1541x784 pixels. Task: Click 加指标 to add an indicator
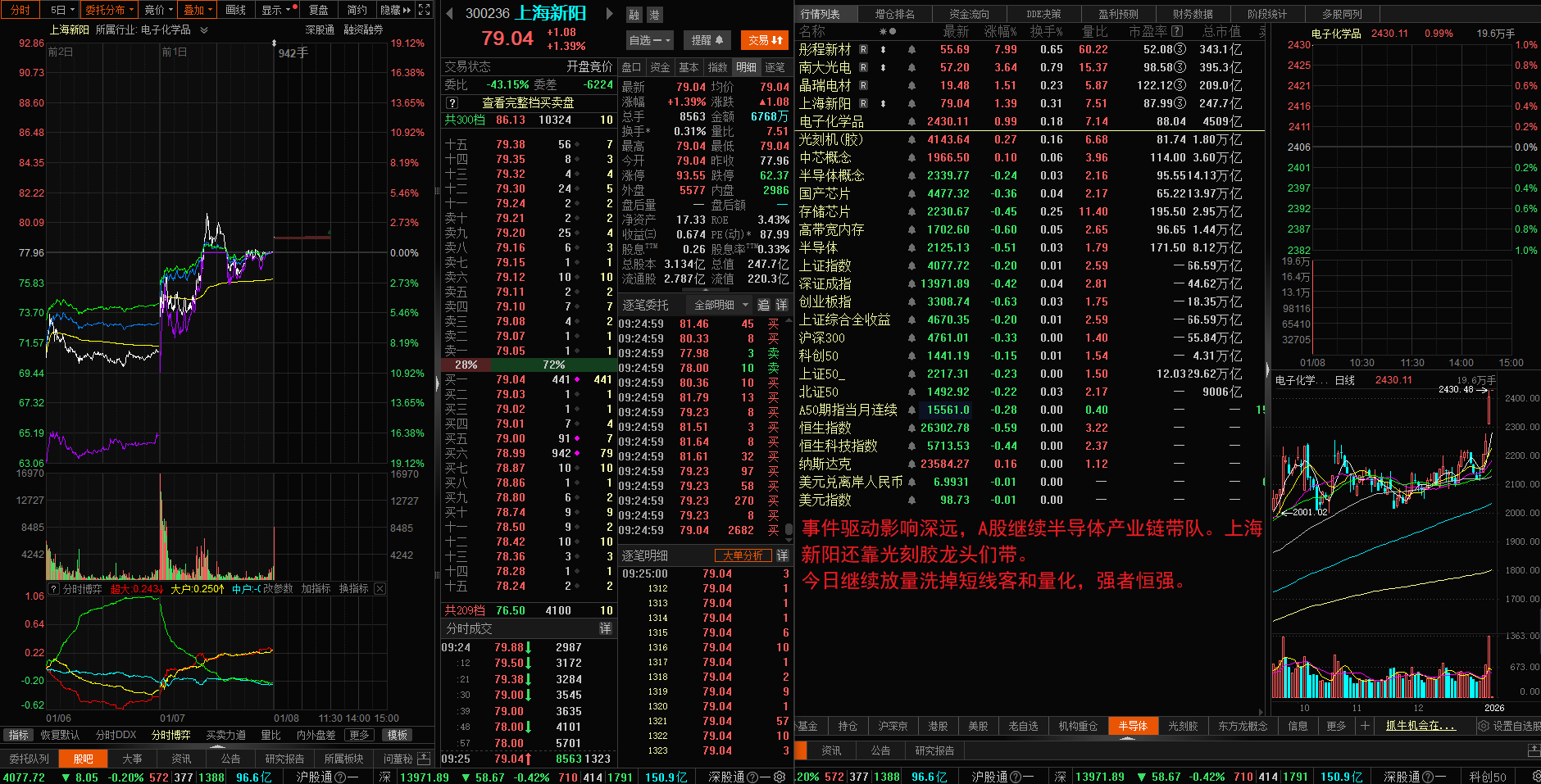pos(316,588)
